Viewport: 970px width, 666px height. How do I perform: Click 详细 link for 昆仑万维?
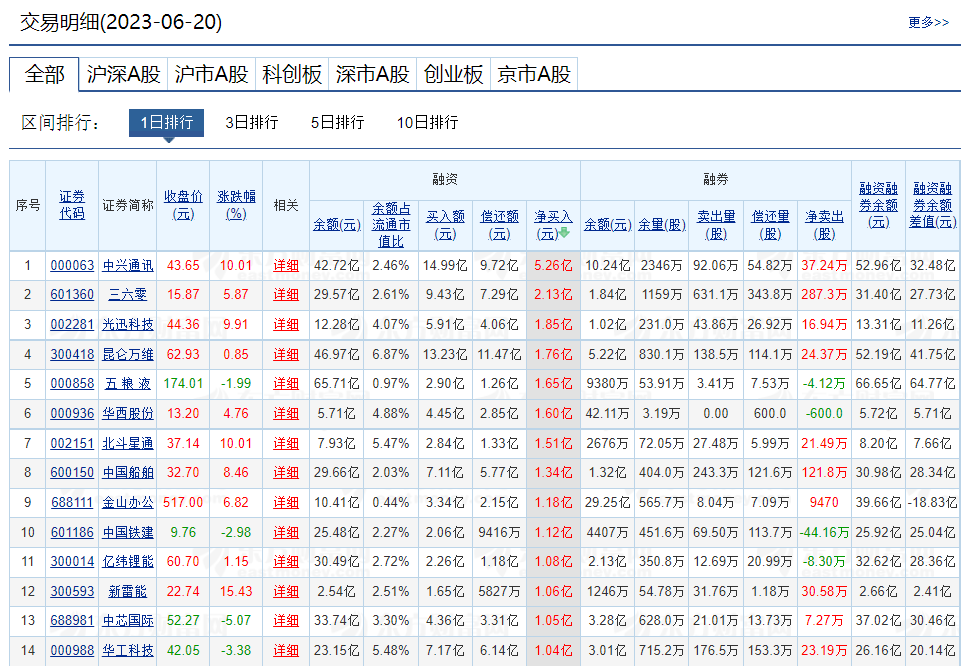(286, 354)
